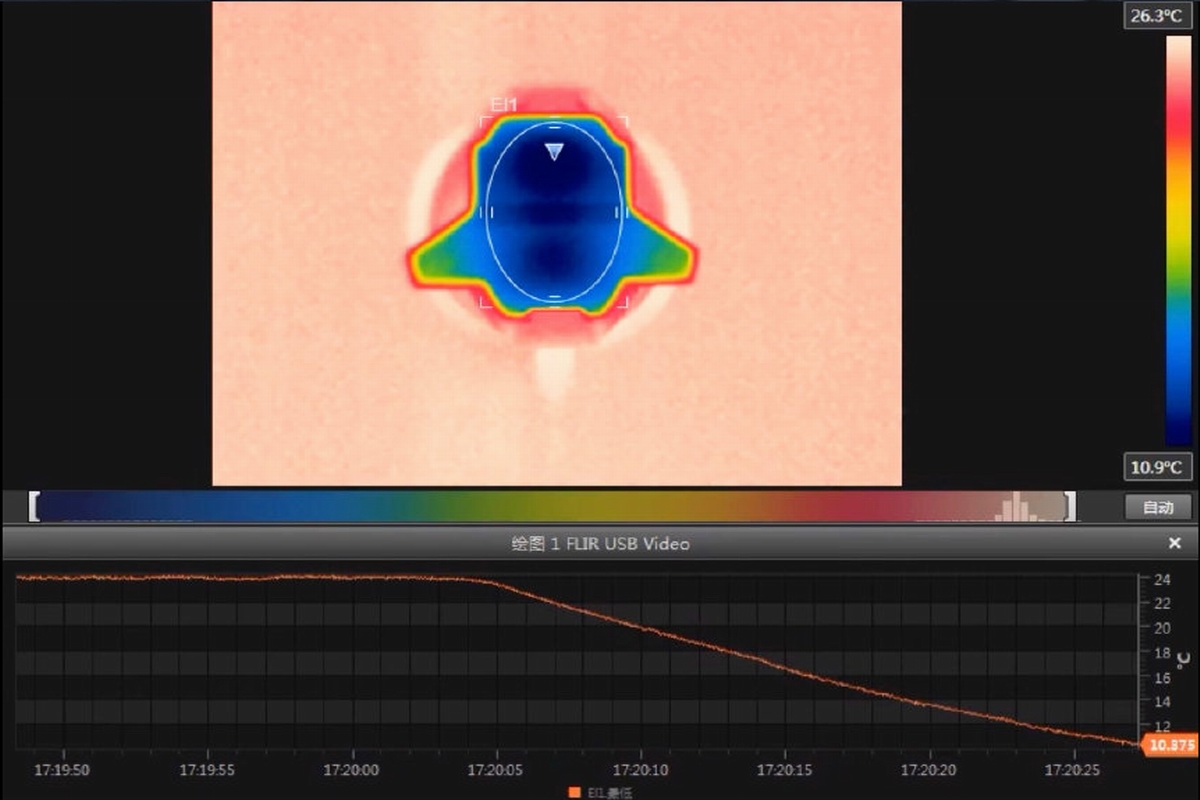Click the 10.9°C minimum temperature box
Image resolution: width=1200 pixels, height=800 pixels.
[1158, 467]
